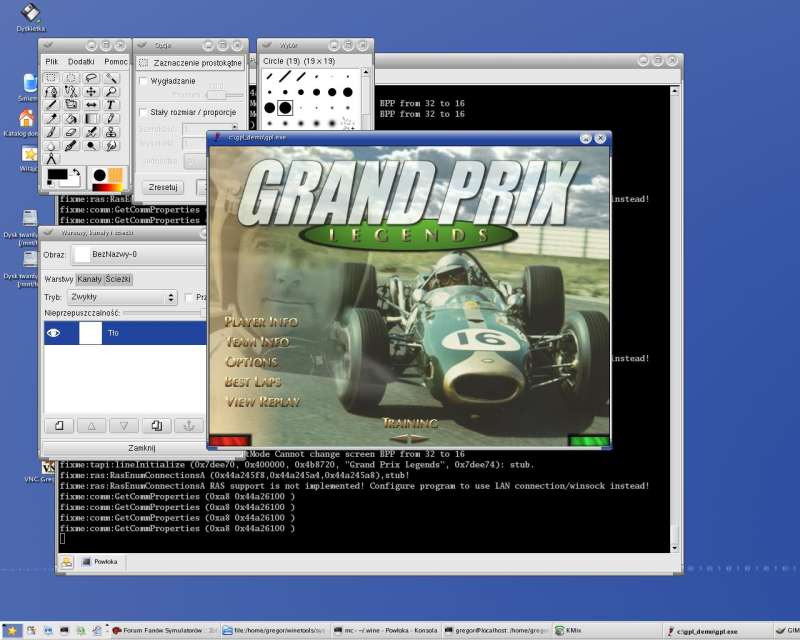
Task: Open the Obraz image selector BezNazwy-0
Action: pos(139,254)
